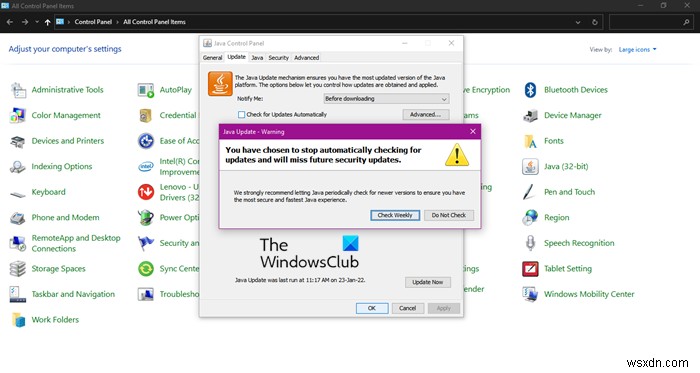Viewport: 700px width, 373px height.
Task: Open Ease of Access icon
Action: [x=146, y=141]
